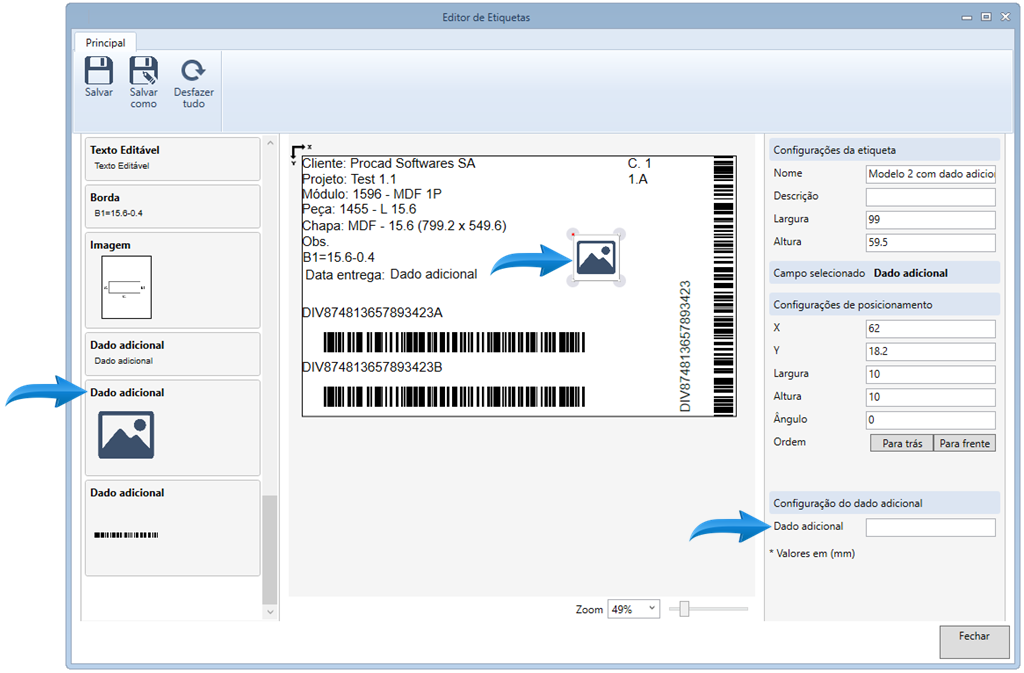Image resolution: width=1024 pixels, height=673 pixels.
Task: Select the B1=15.6-0.4 text on label
Action: click(338, 257)
